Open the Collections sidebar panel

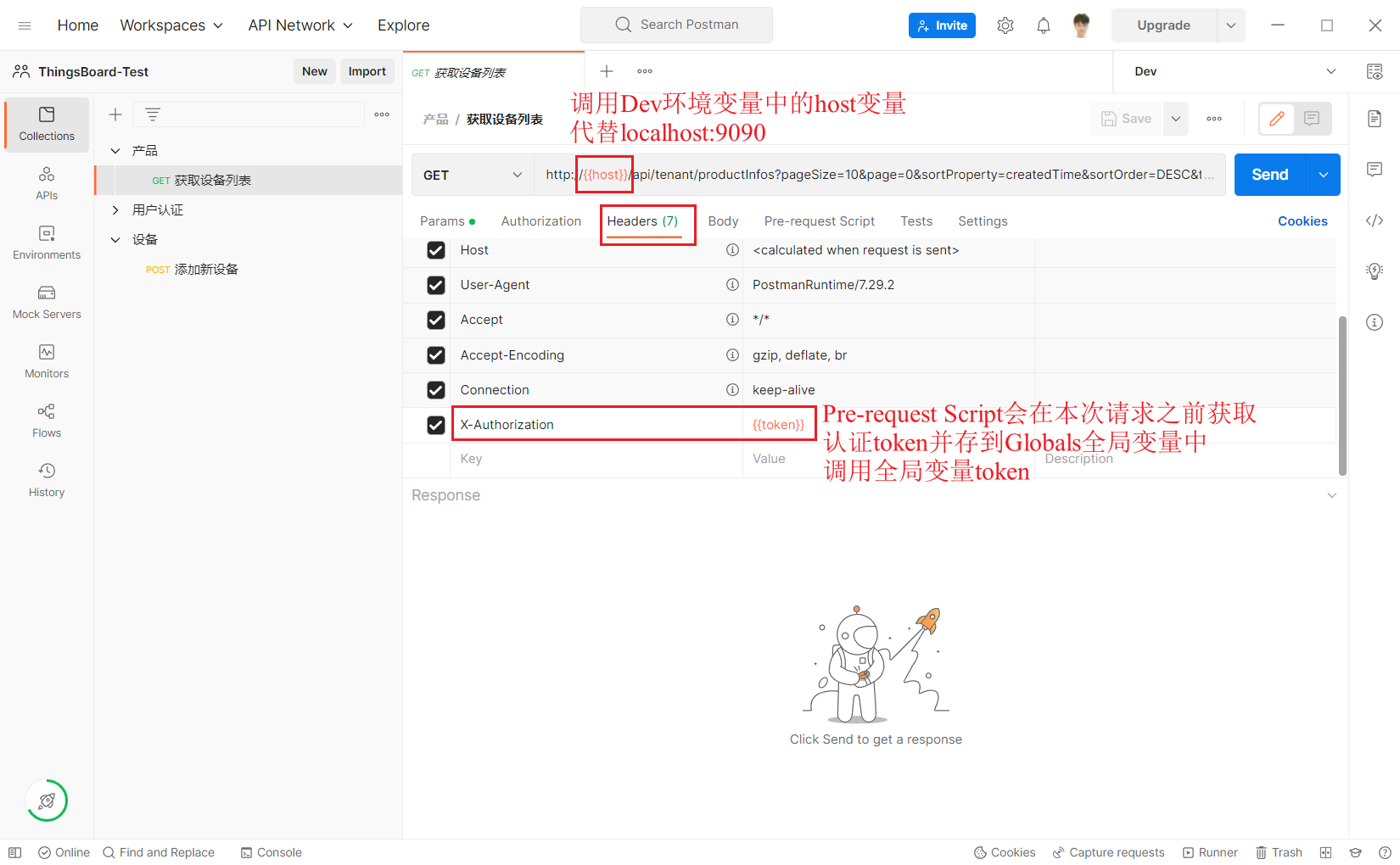click(47, 124)
